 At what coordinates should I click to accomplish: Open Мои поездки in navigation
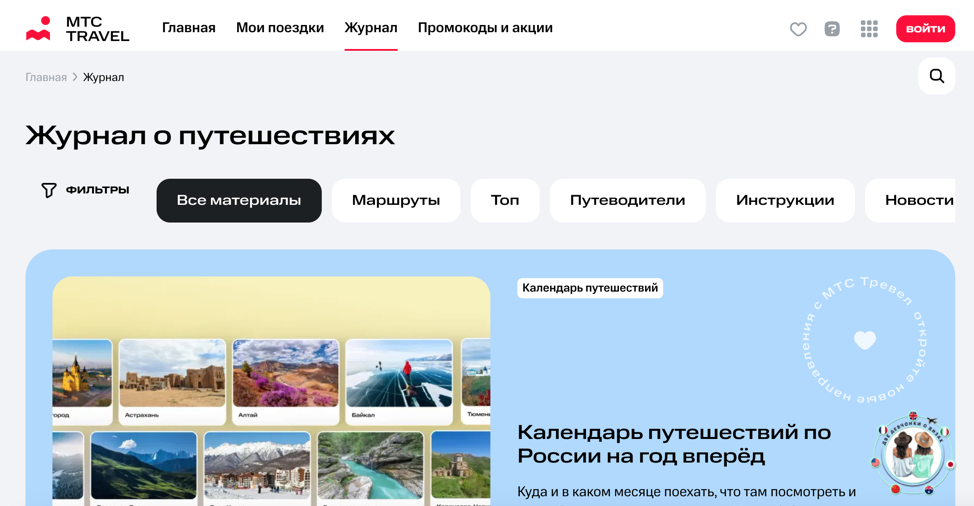[x=280, y=28]
